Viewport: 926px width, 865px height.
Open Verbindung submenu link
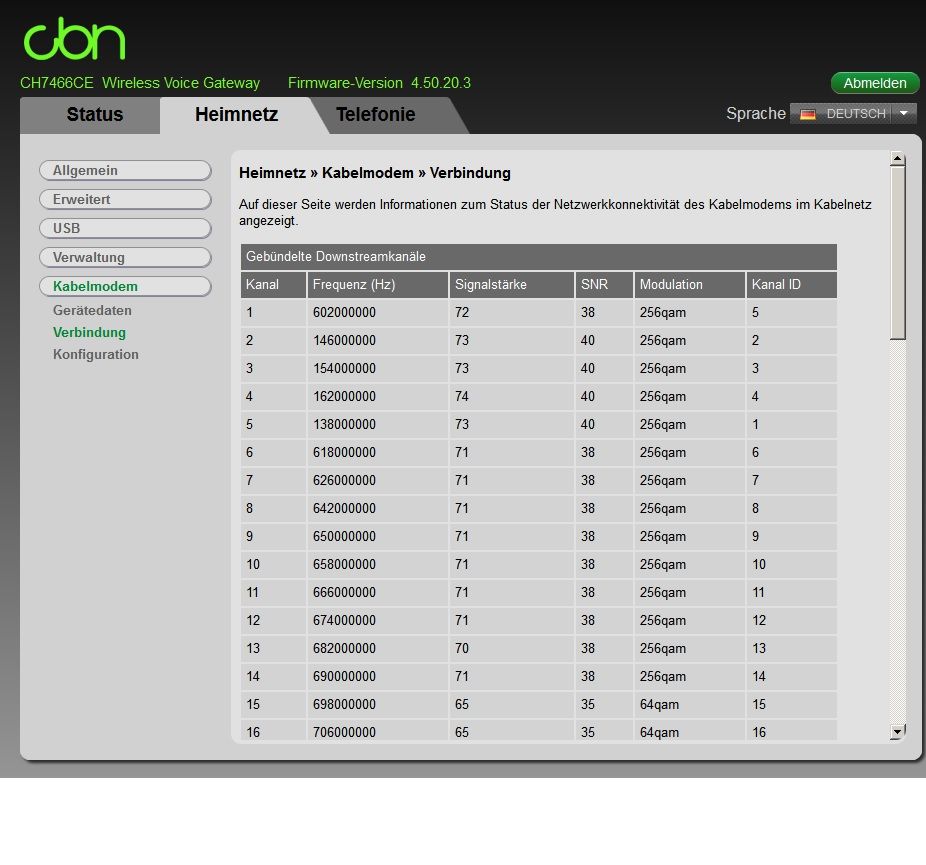pyautogui.click(x=89, y=332)
